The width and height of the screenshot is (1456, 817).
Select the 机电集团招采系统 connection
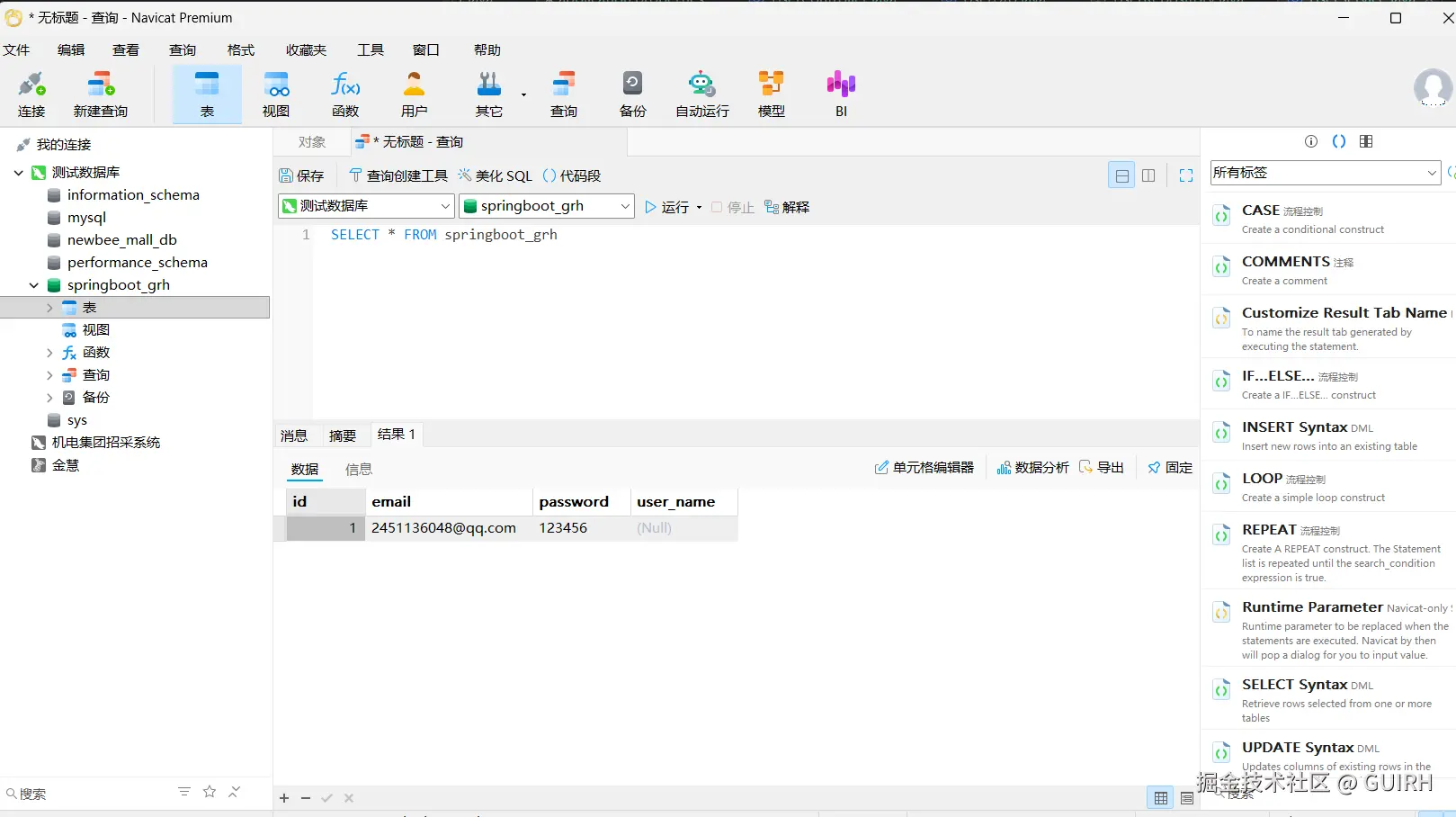click(x=106, y=443)
